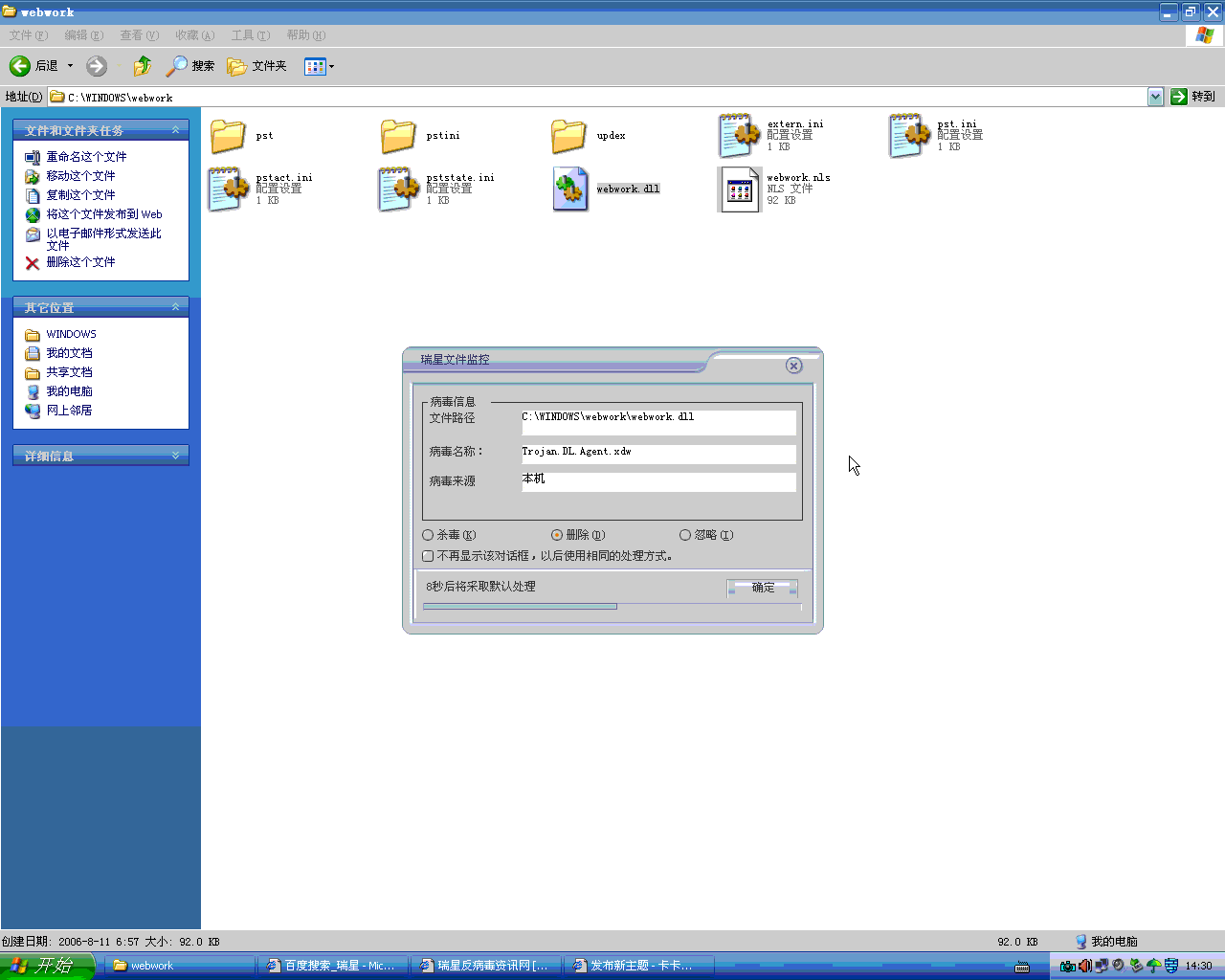Click the blue shield firewall tray icon
Viewport: 1225px width, 980px height.
1170,966
